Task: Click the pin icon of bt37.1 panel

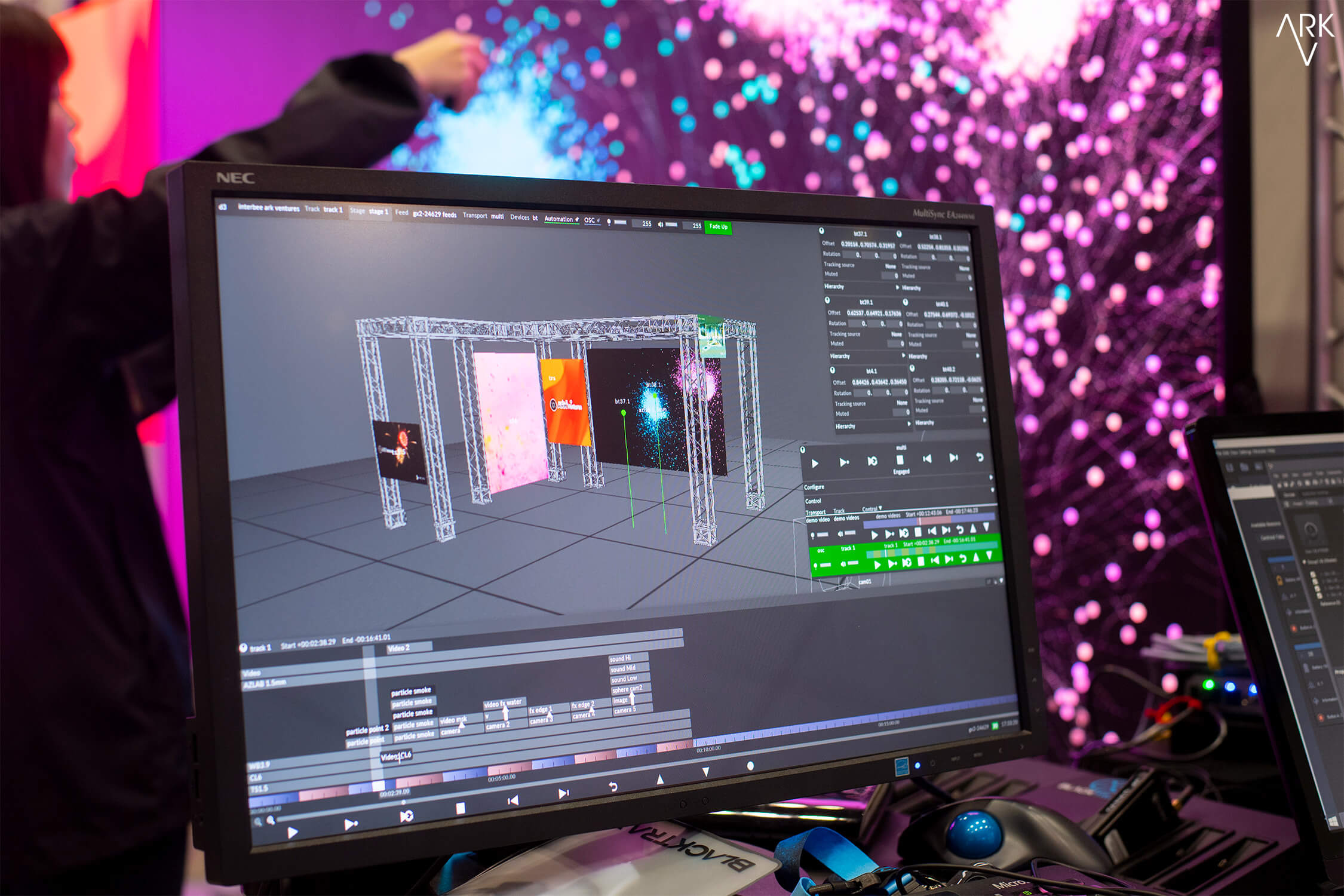Action: 821,231
